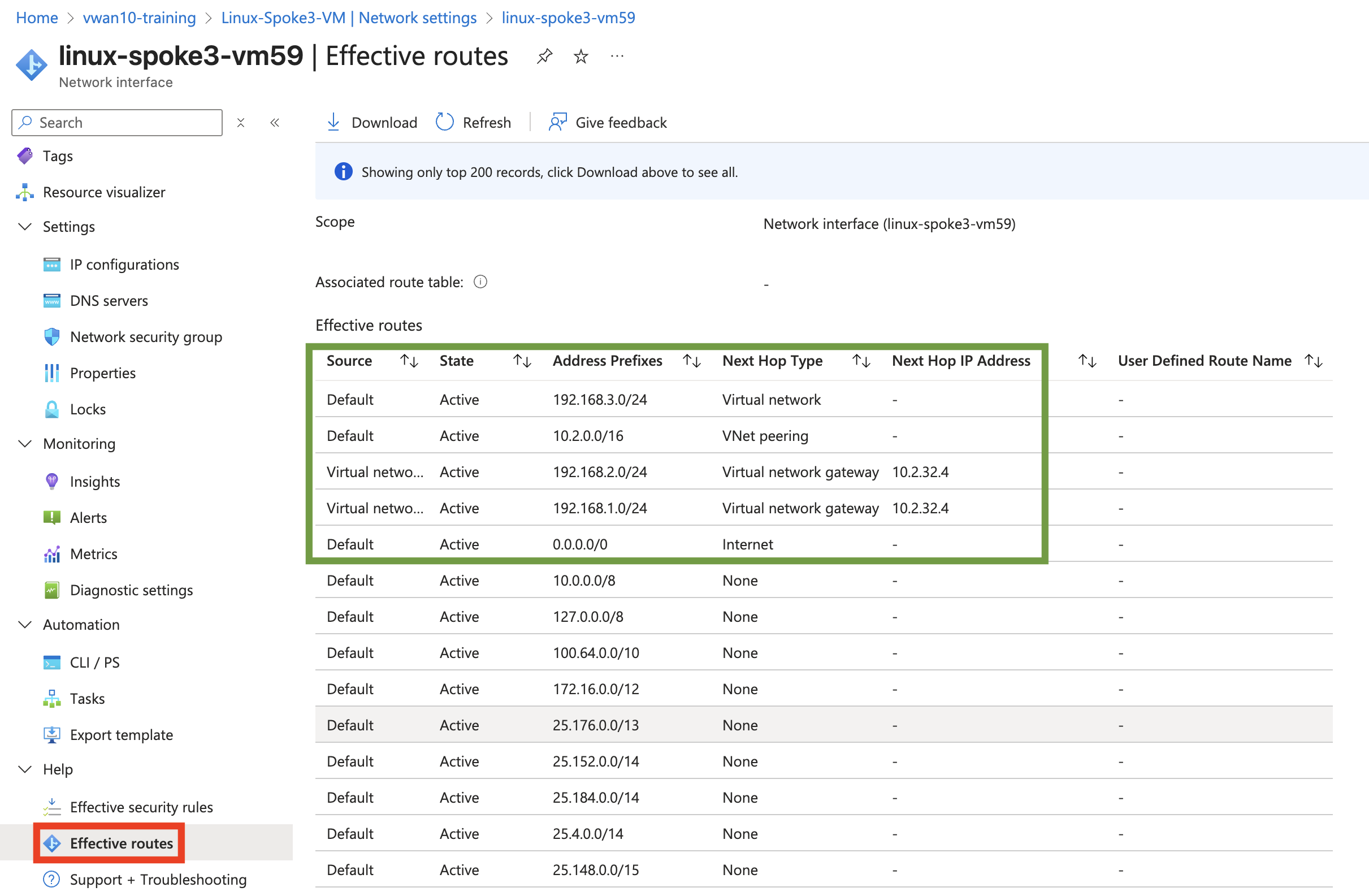Collapse the sidebar with double chevron
Screen dimensions: 1369x896
pos(275,123)
